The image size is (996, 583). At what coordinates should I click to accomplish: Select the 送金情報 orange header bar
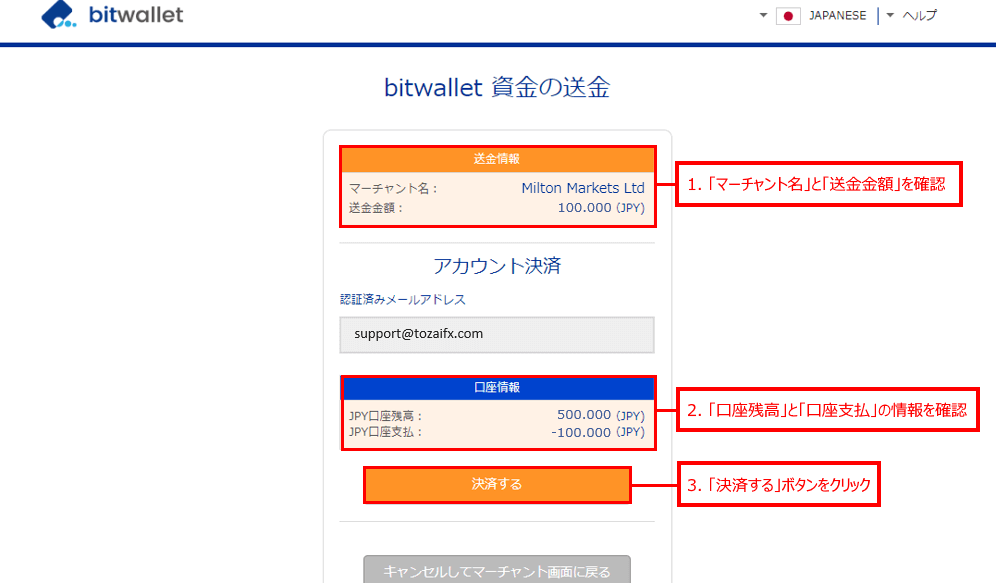click(x=497, y=158)
